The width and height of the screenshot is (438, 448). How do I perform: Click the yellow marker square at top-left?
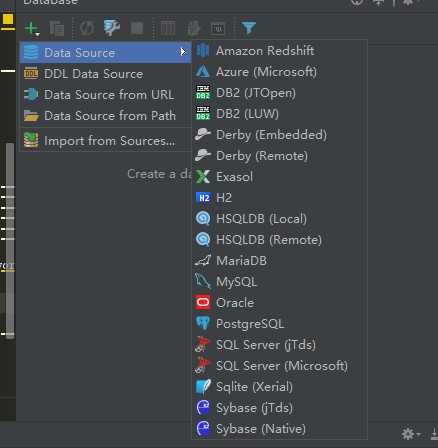point(8,19)
